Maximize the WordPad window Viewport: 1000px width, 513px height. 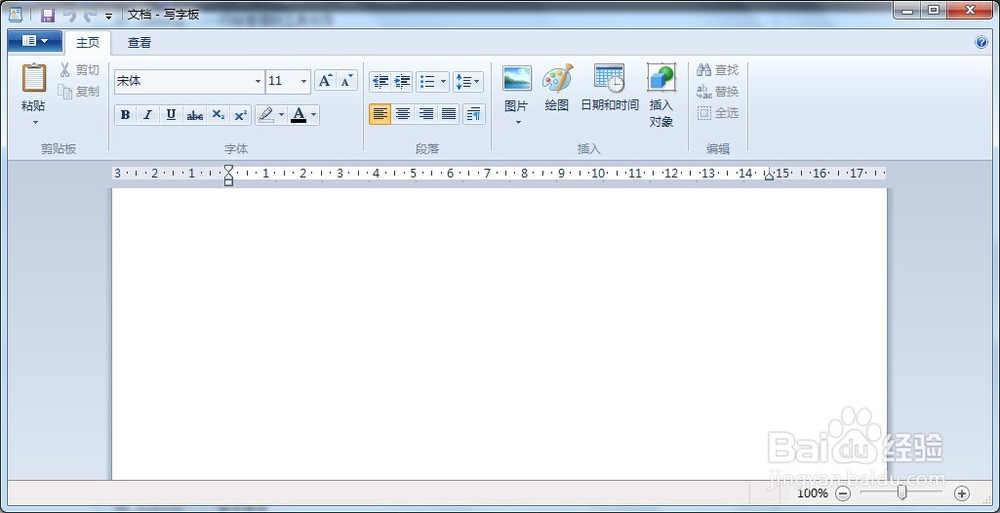point(934,10)
